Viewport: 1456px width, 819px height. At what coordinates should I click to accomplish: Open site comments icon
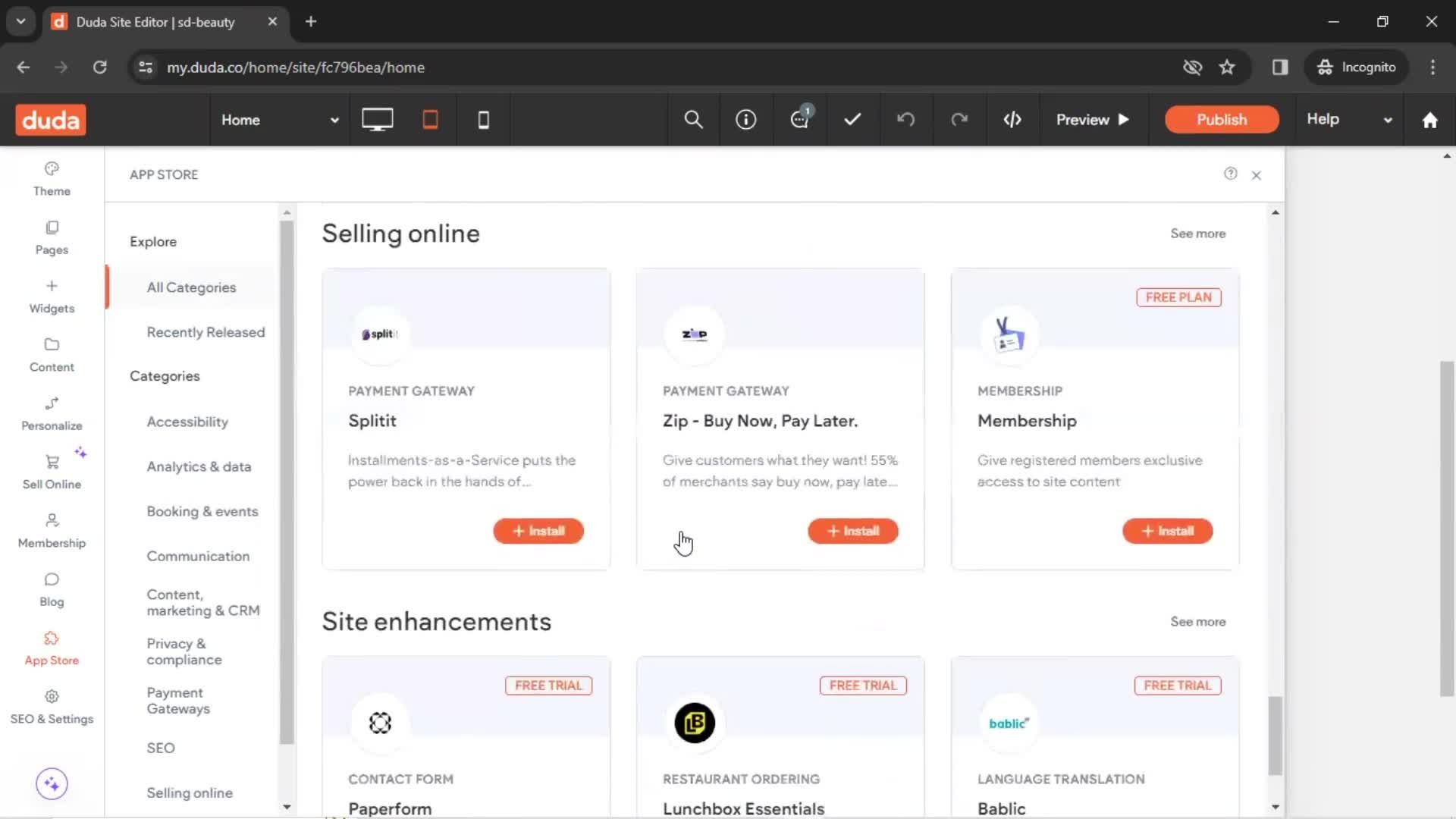tap(800, 118)
